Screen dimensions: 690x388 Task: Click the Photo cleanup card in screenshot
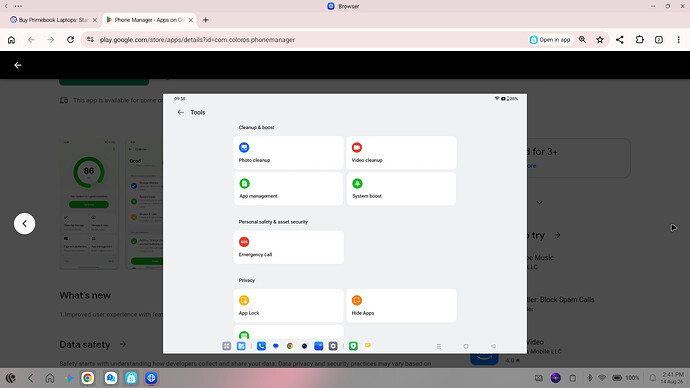(x=288, y=153)
